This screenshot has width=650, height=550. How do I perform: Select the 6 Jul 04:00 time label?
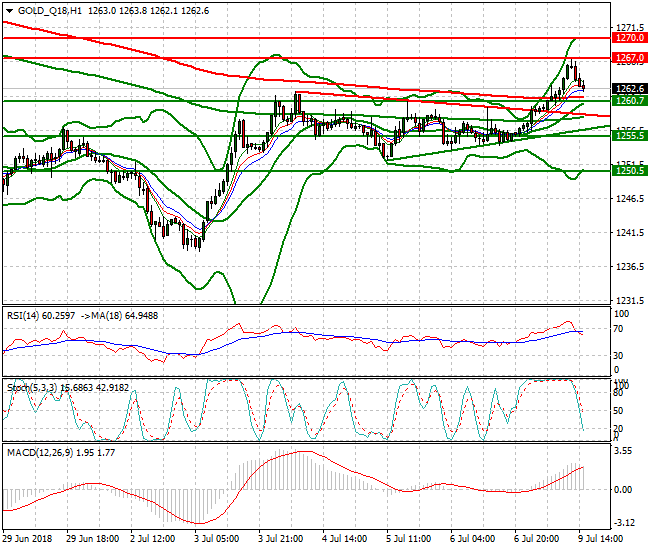point(473,539)
